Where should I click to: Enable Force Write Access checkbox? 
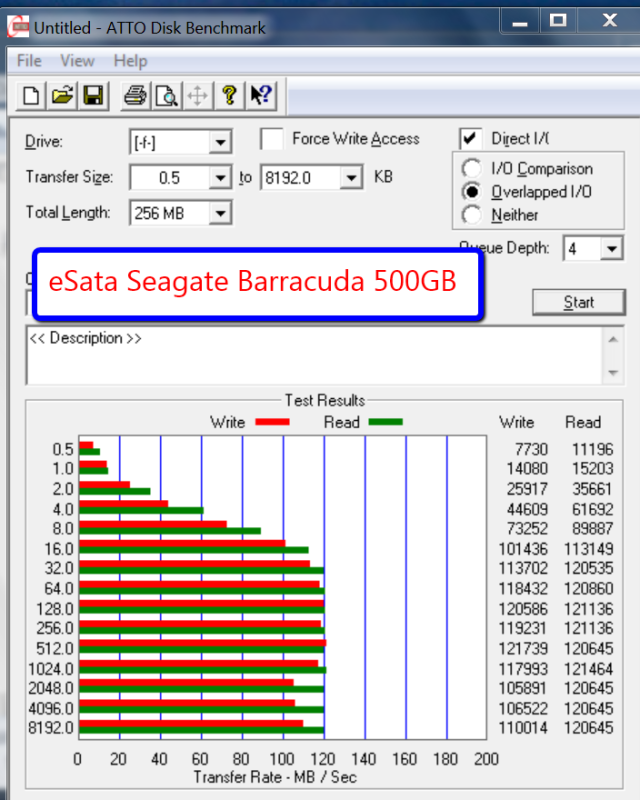pos(272,139)
